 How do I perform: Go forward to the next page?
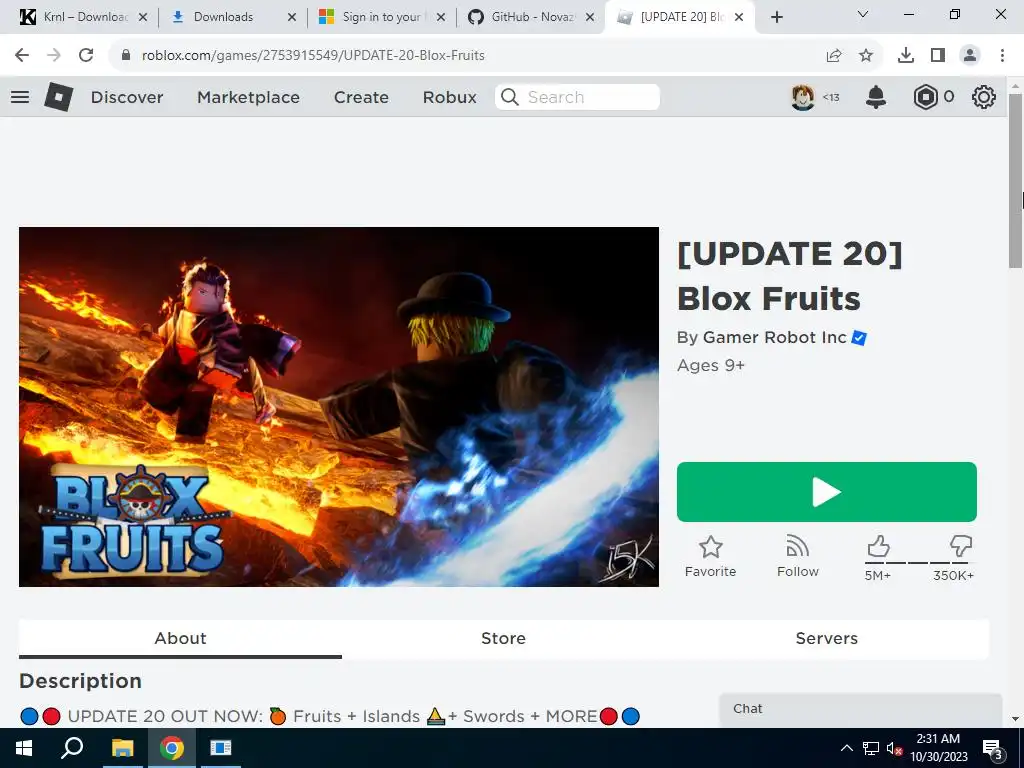[54, 55]
